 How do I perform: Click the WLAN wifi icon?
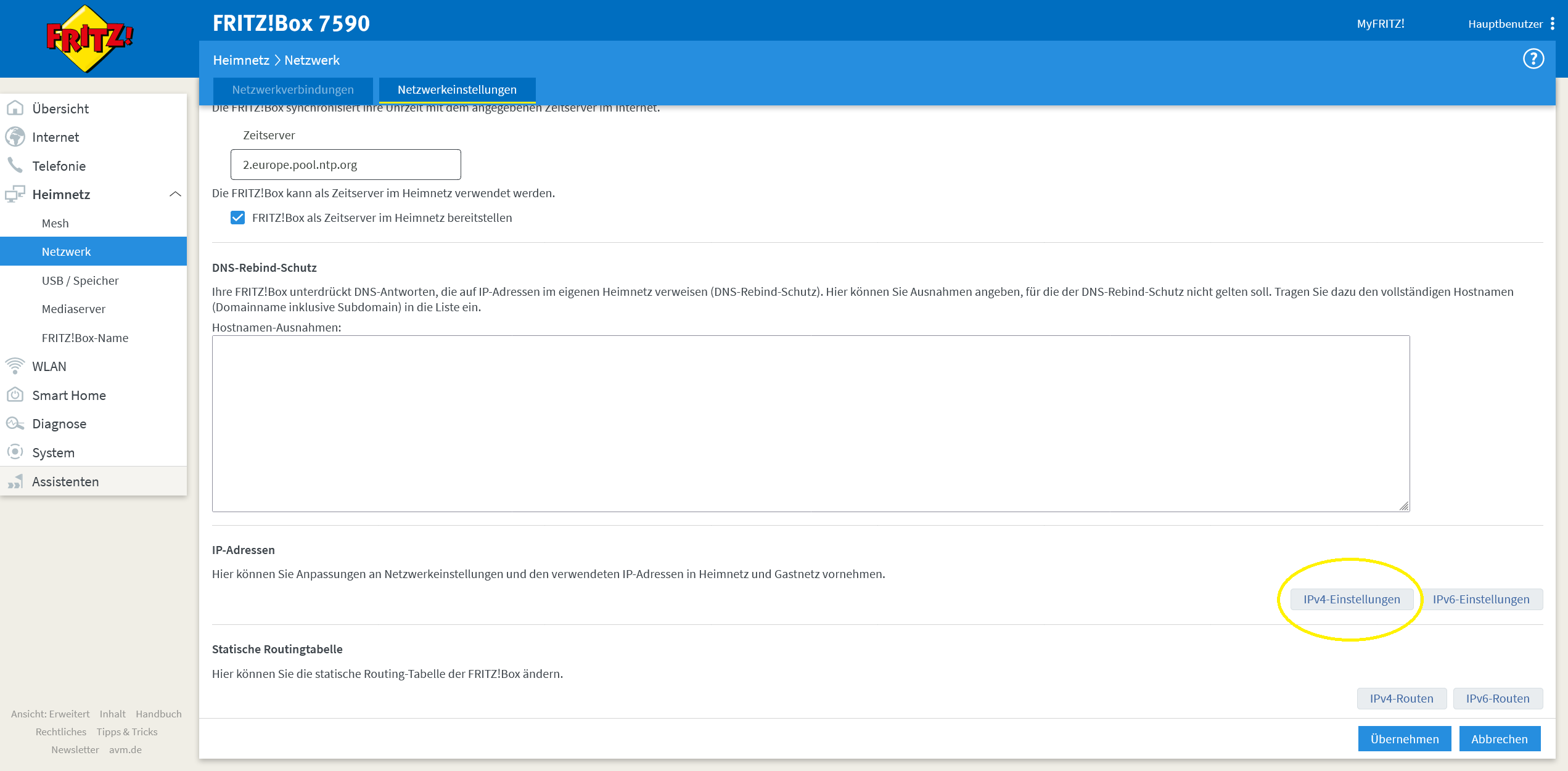[x=15, y=366]
